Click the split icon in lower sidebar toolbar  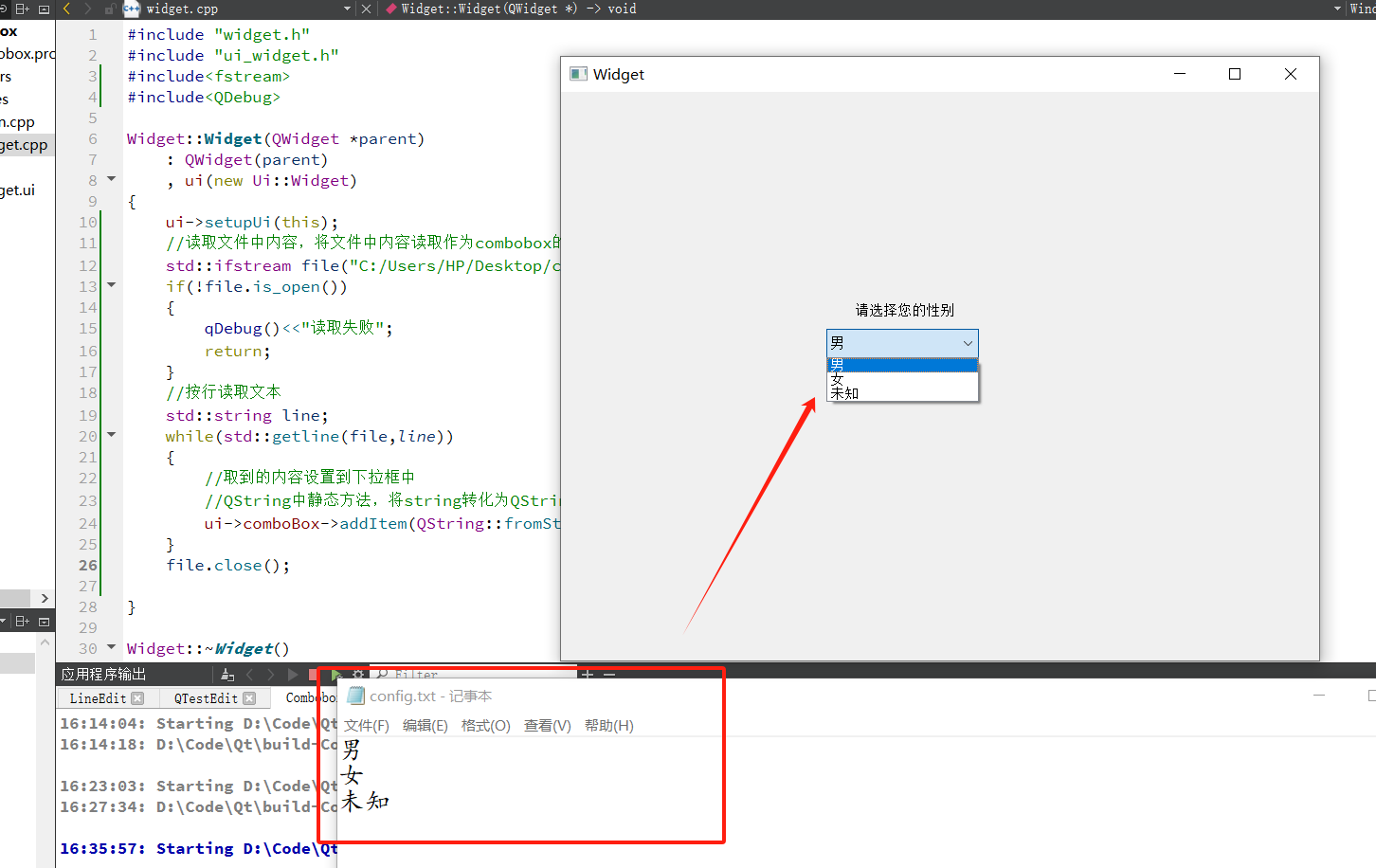23,622
